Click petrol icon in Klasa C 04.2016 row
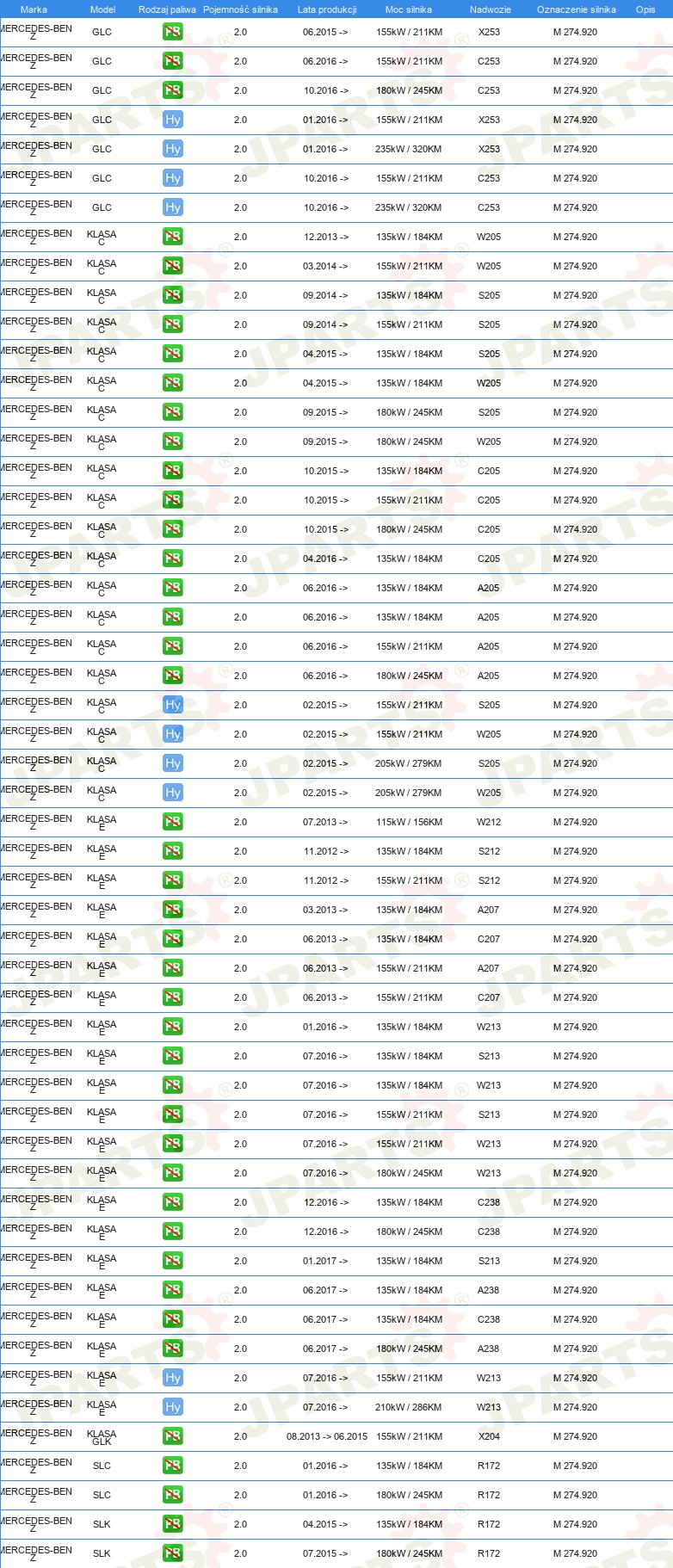Screen dimensions: 673x1568 click(x=172, y=559)
